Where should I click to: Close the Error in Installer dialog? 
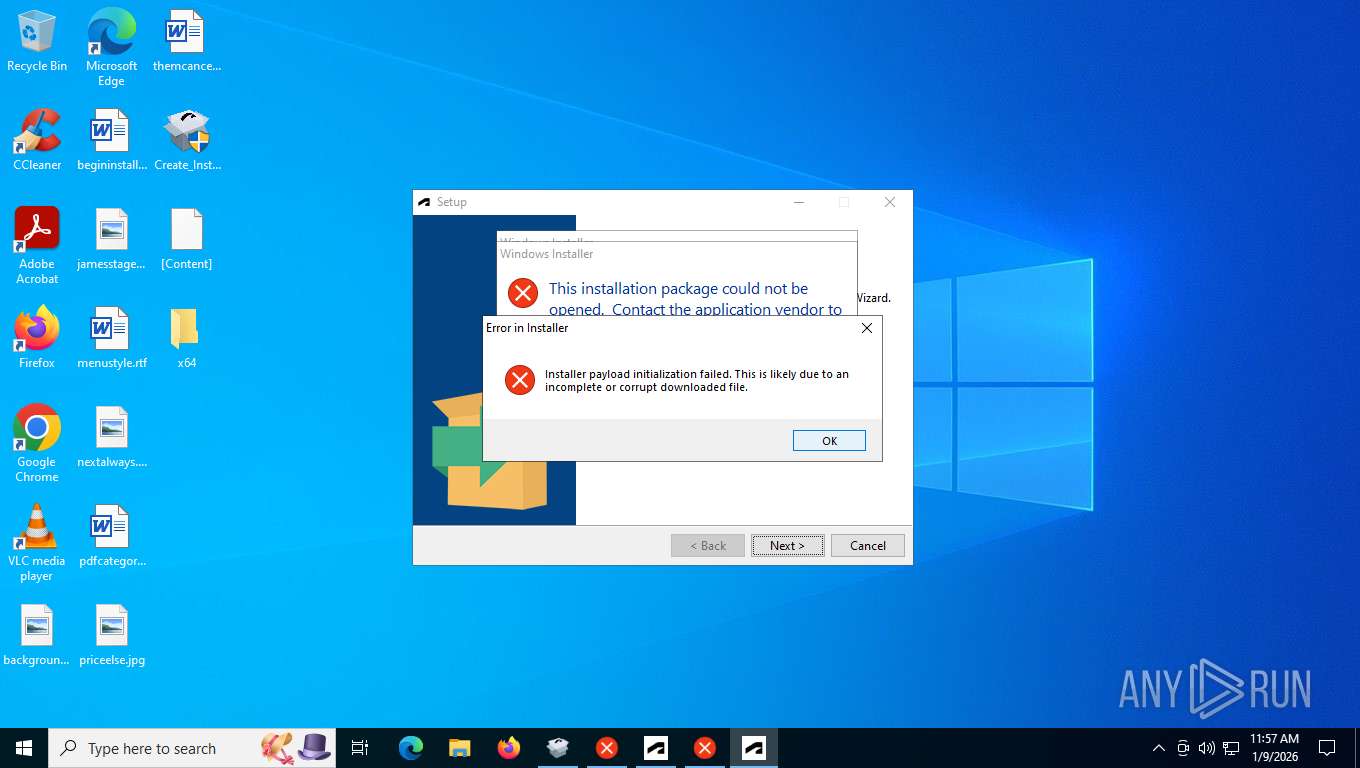point(867,328)
